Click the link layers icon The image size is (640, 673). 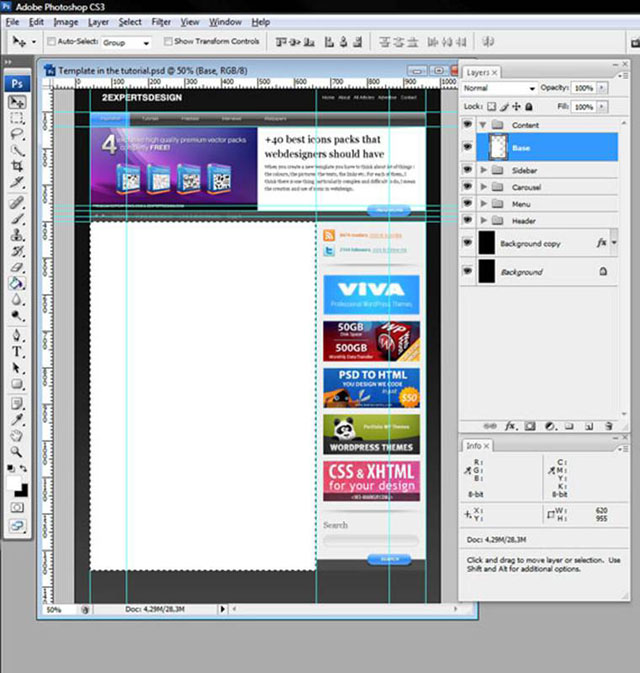click(490, 426)
